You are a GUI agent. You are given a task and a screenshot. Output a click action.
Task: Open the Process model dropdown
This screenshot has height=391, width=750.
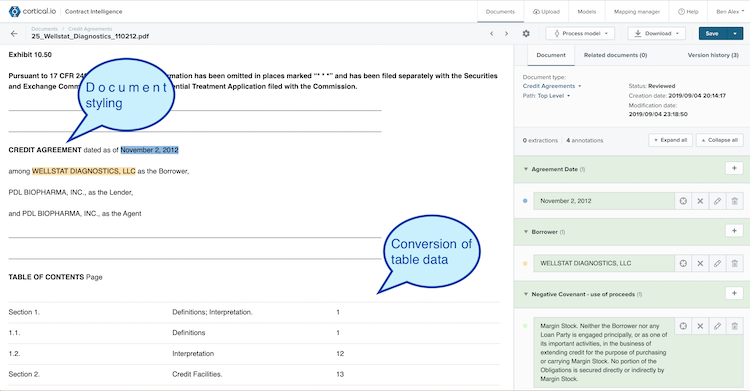pyautogui.click(x=580, y=34)
